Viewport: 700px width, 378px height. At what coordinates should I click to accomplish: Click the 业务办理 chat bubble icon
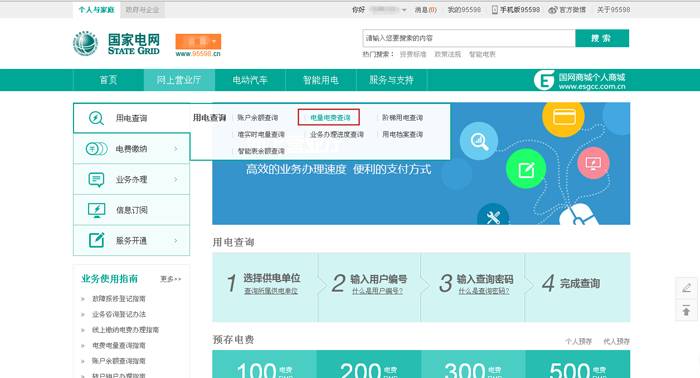click(96, 179)
